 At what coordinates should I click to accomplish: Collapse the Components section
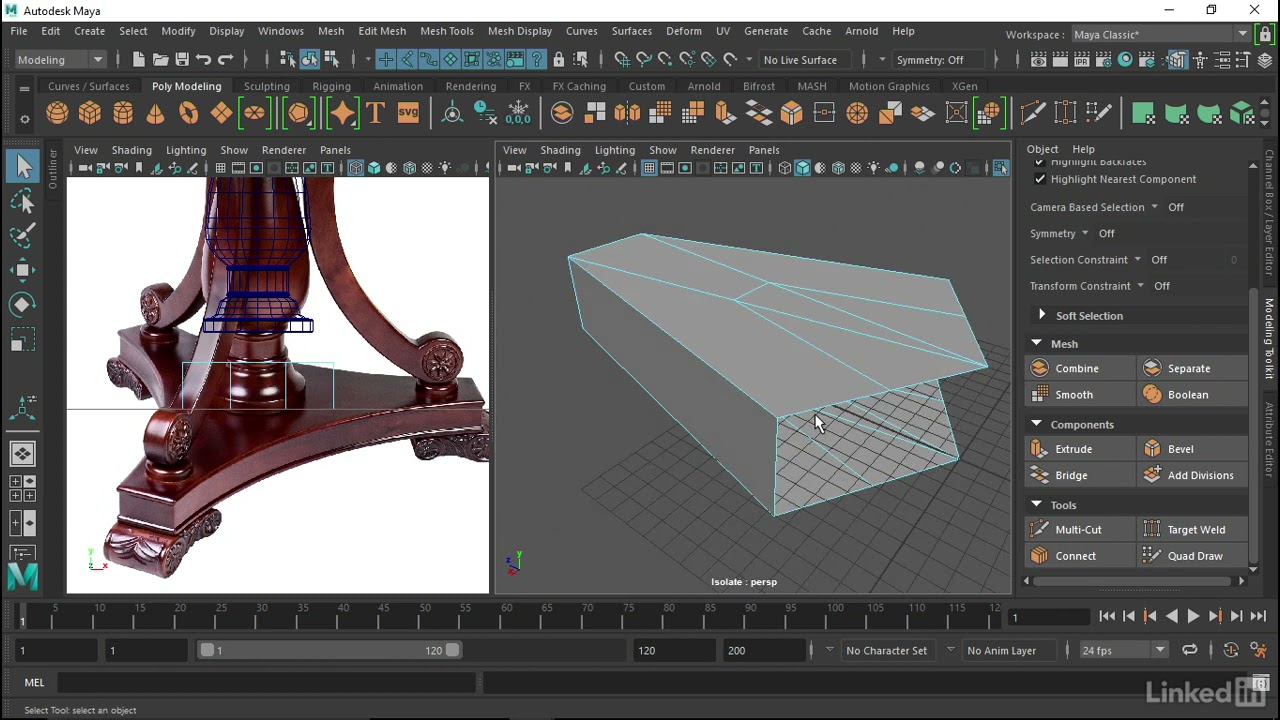click(x=1036, y=424)
